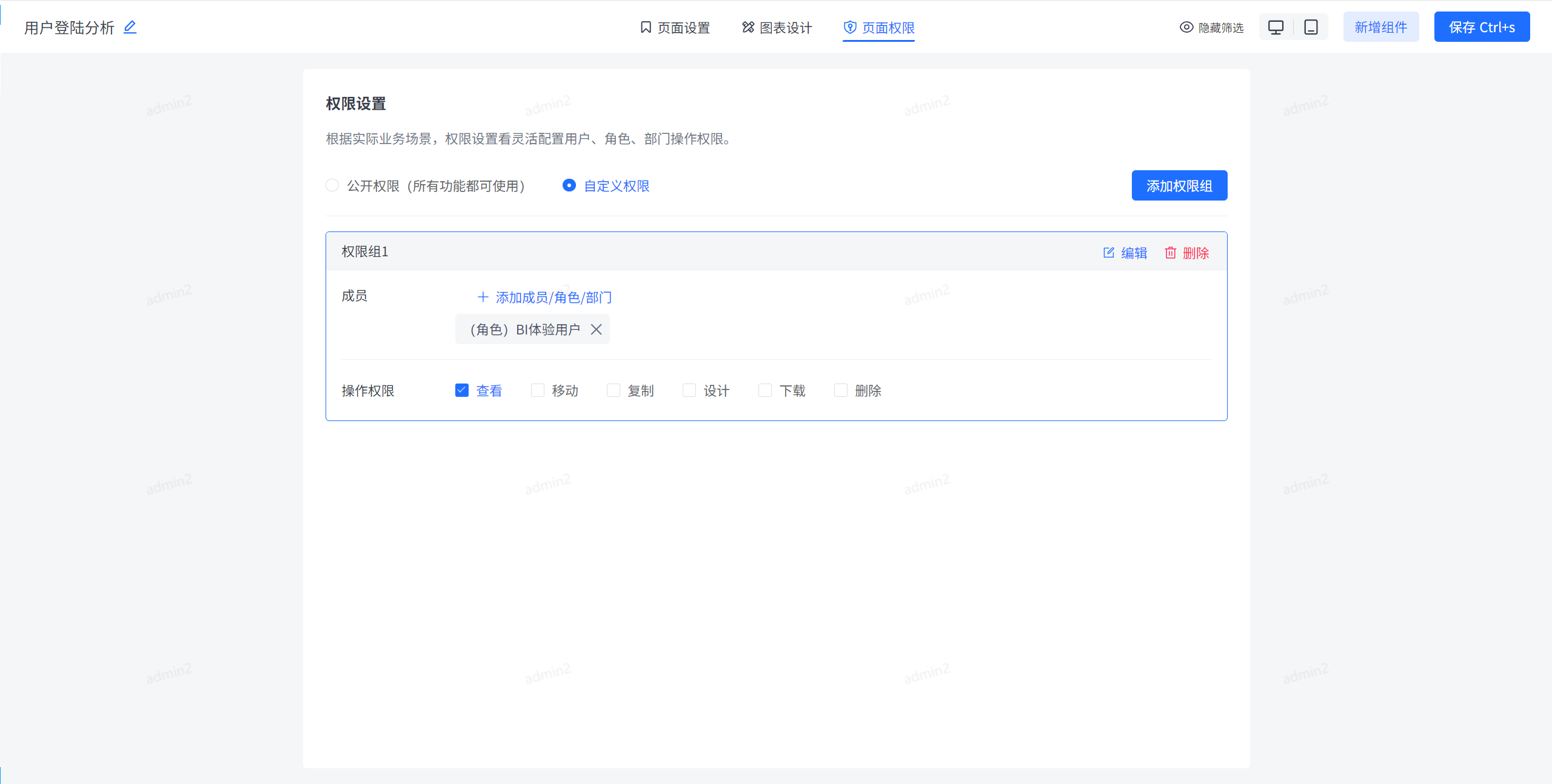1552x784 pixels.
Task: Select 自定义权限 radio option
Action: click(569, 185)
